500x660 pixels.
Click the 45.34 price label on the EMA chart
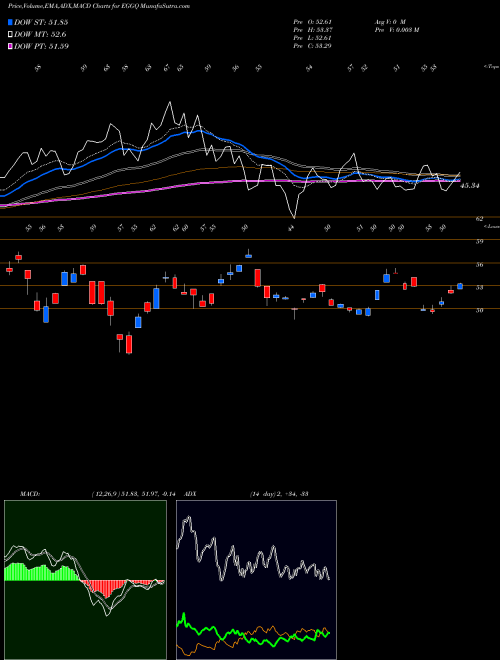coord(470,185)
